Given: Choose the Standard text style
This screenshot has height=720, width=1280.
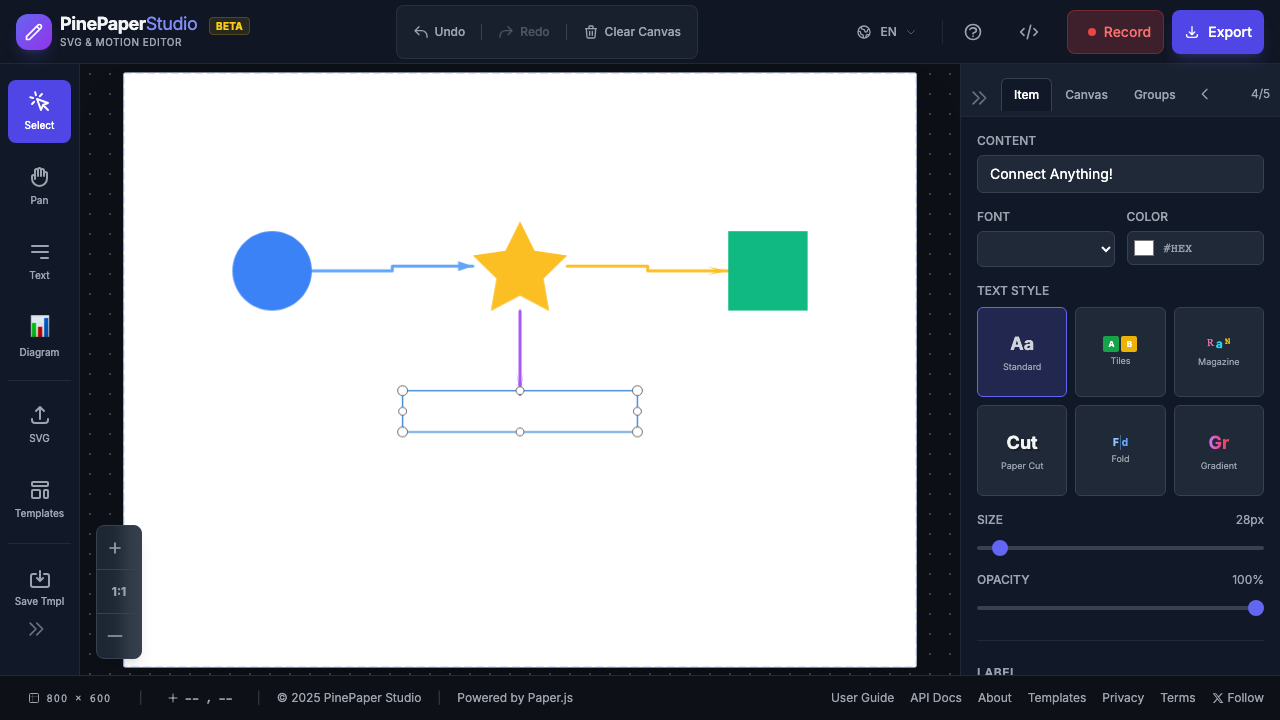Looking at the screenshot, I should coord(1021,352).
